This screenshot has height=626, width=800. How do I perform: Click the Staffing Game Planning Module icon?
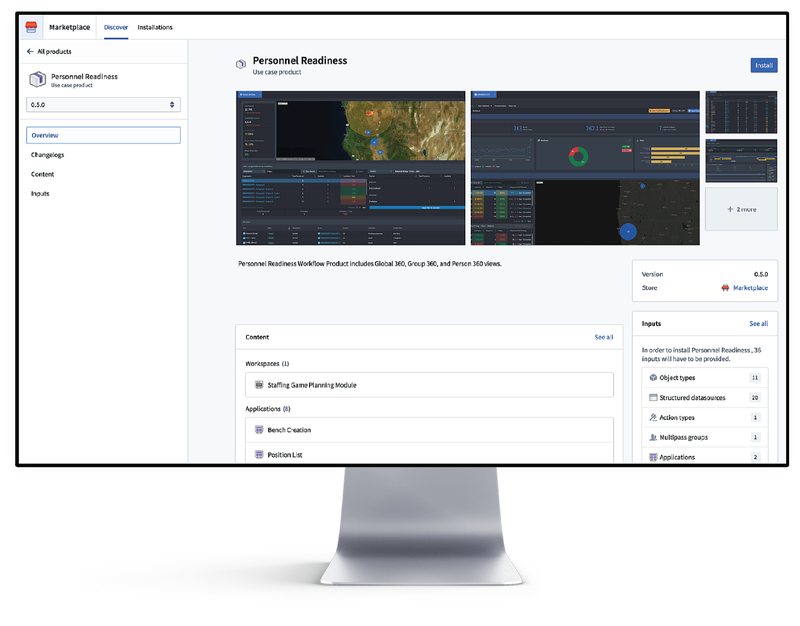coord(259,385)
